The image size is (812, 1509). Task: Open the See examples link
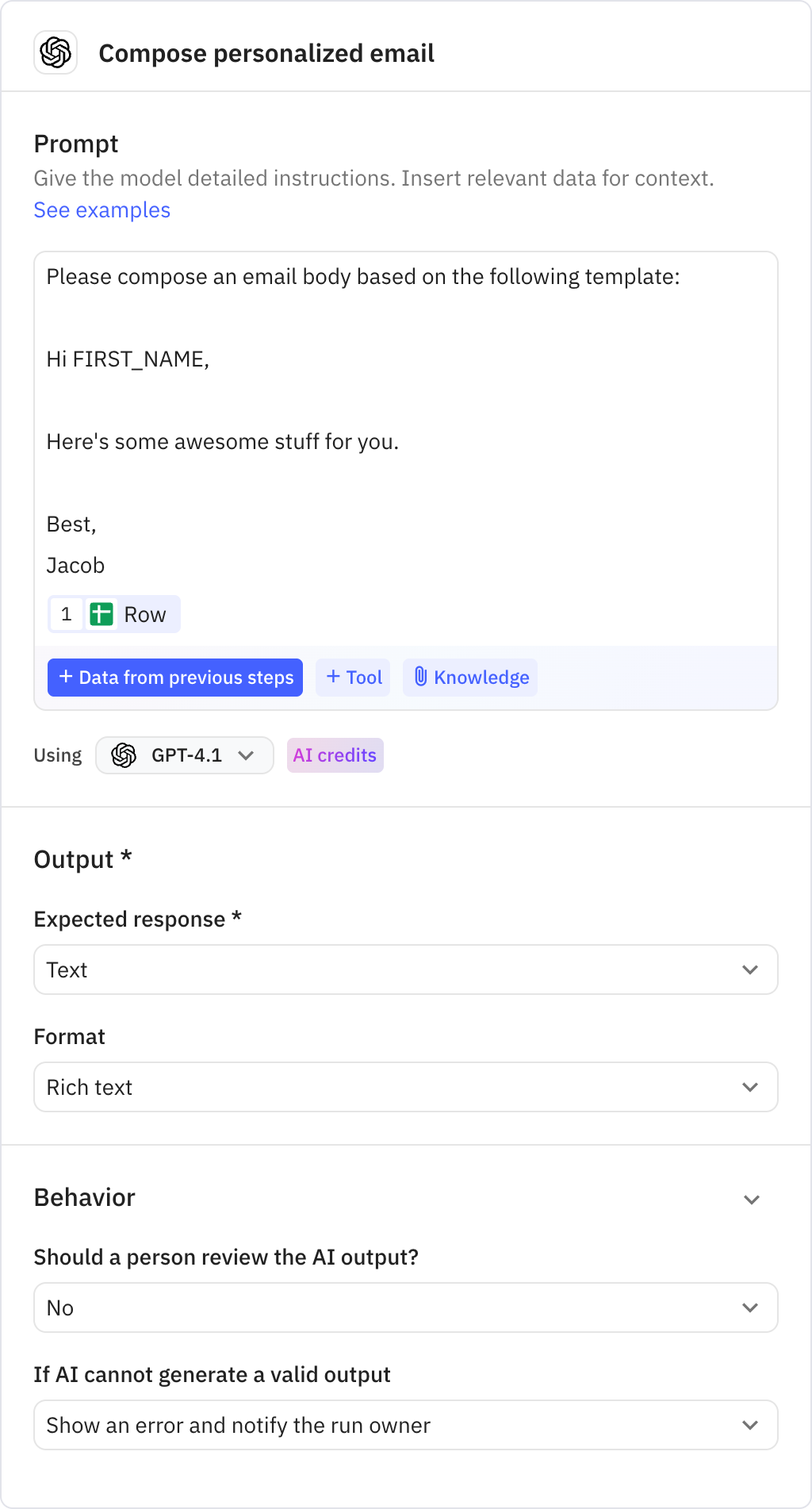tap(102, 210)
